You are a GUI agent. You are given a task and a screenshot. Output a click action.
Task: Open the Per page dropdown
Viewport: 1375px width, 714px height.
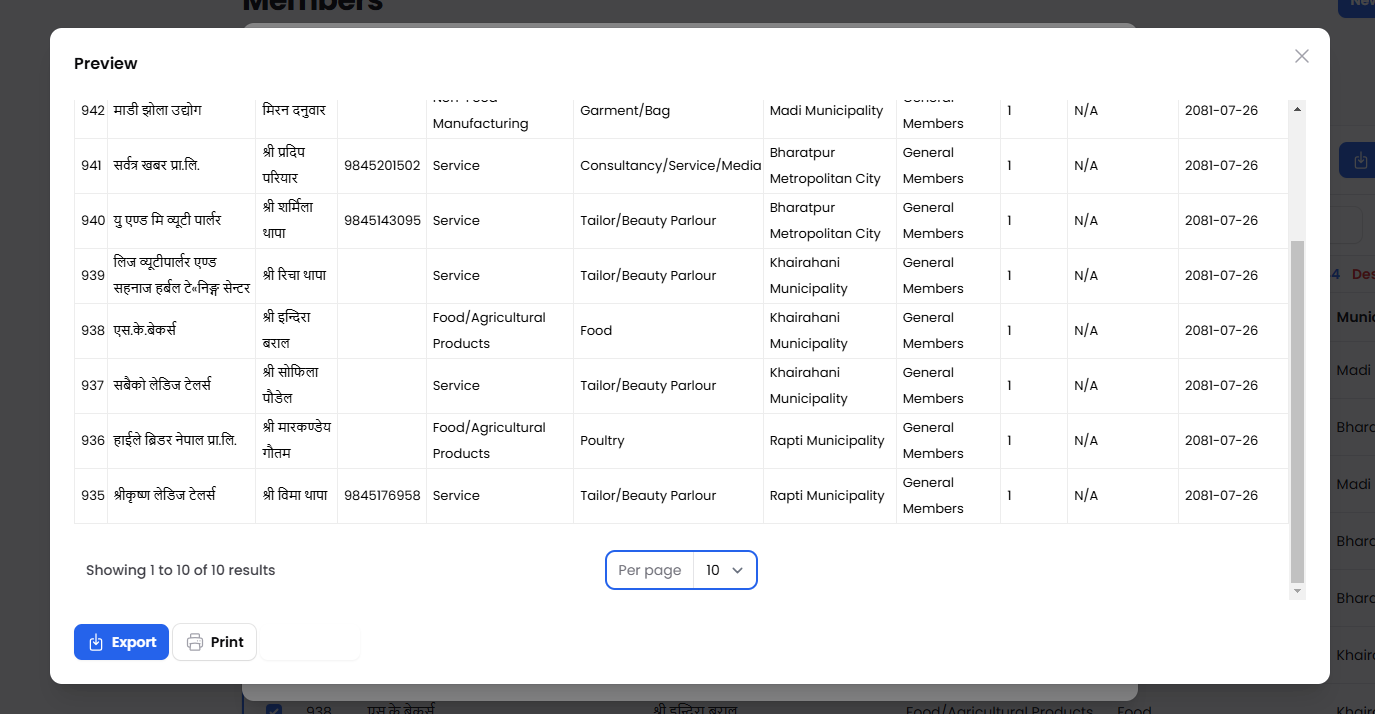click(x=724, y=570)
